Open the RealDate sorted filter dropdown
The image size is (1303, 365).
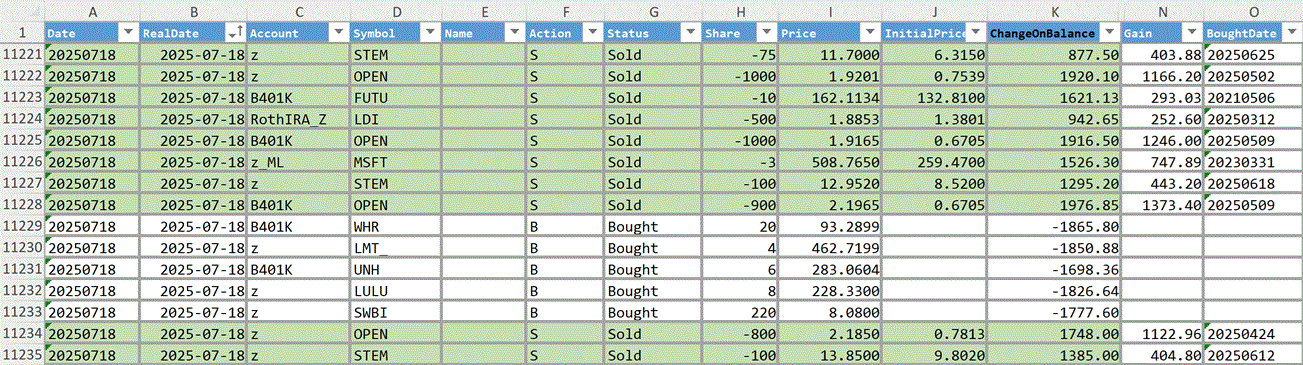[x=235, y=33]
